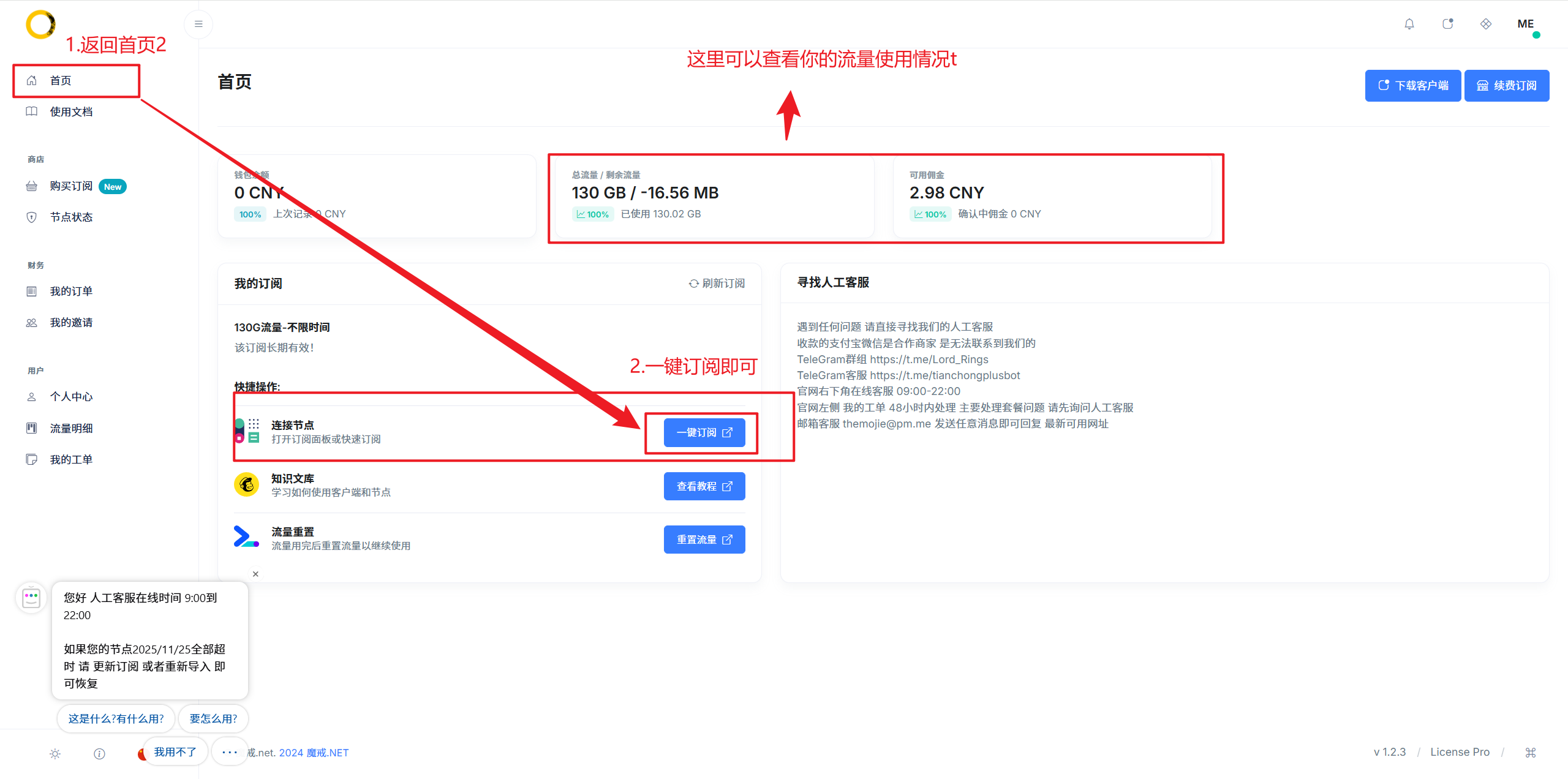The image size is (1568, 779).
Task: Click the 重置流量 button
Action: (x=704, y=540)
